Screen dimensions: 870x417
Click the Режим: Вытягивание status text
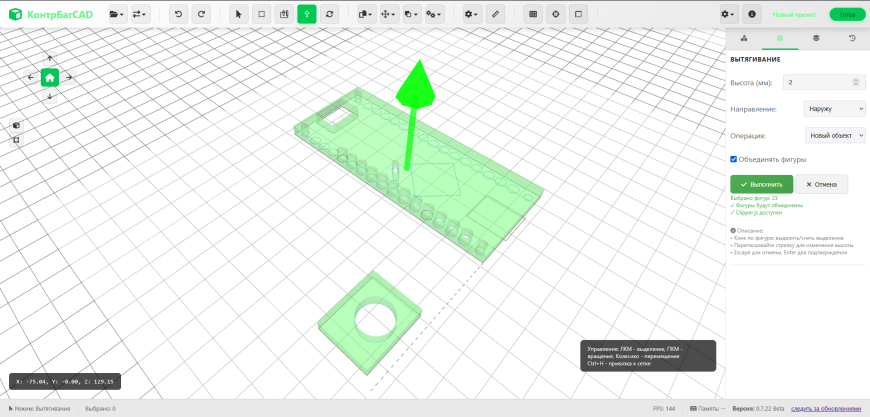point(39,409)
